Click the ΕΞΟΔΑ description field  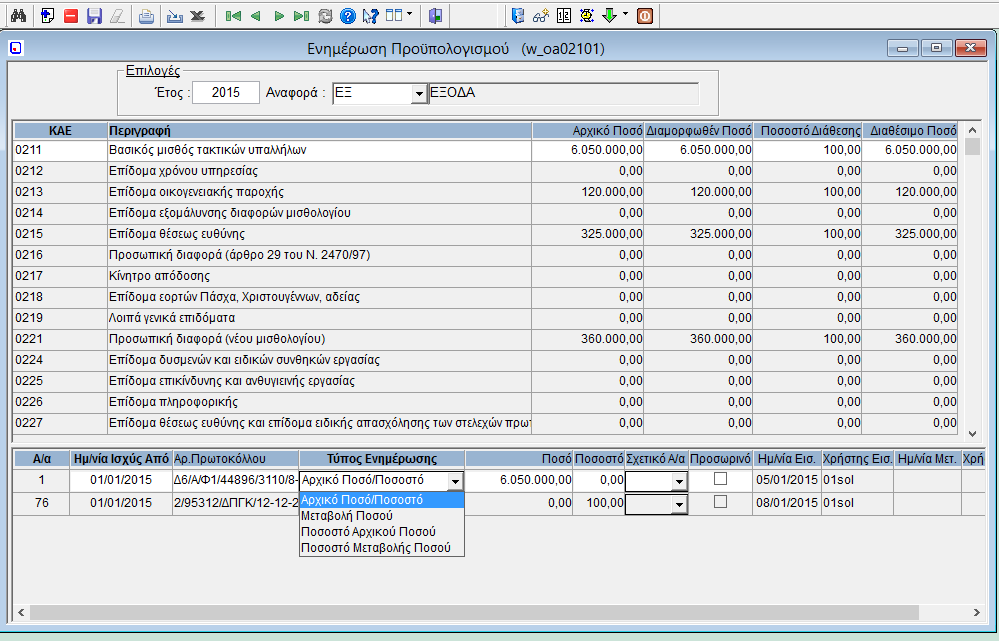coord(563,93)
